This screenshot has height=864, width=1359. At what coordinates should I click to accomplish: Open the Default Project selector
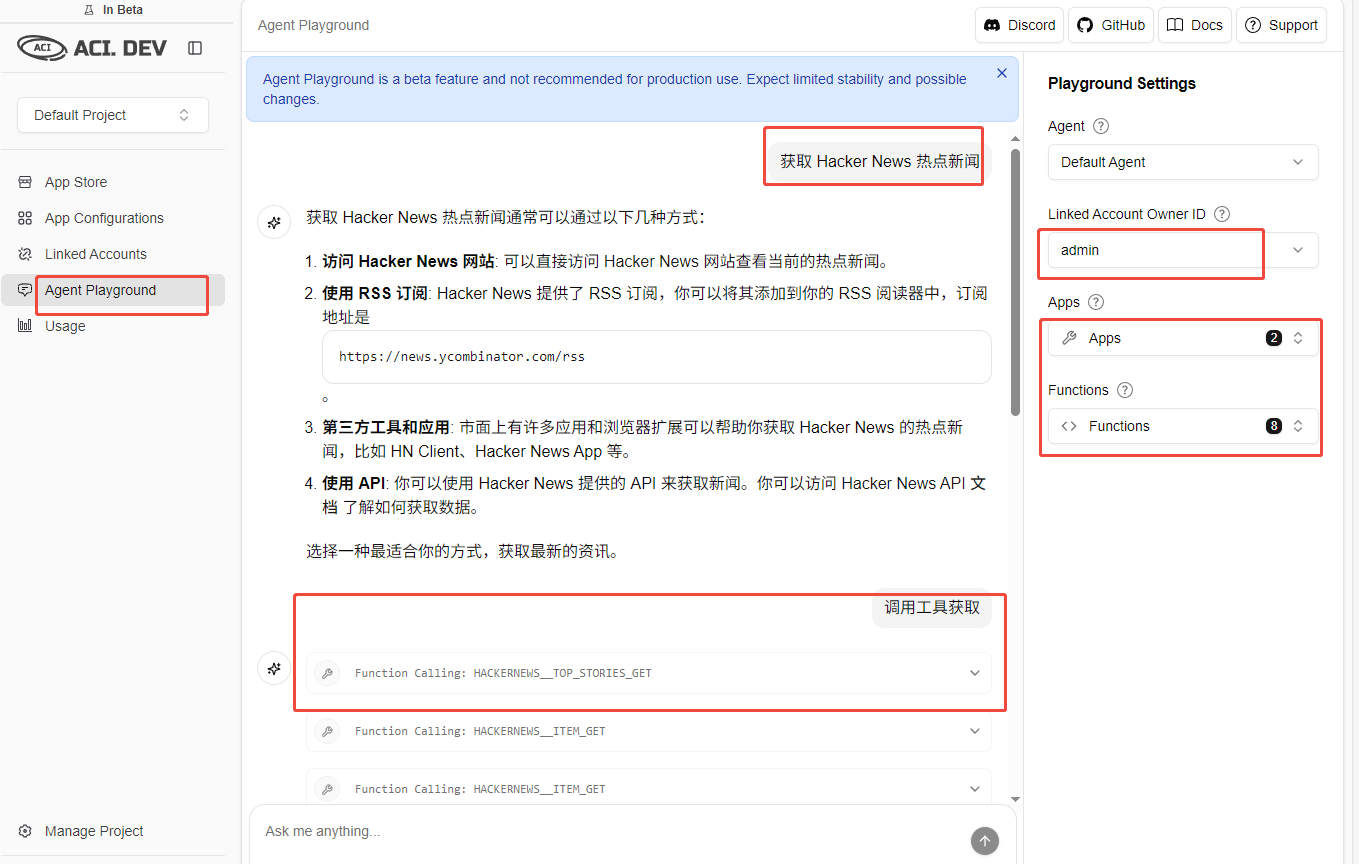click(113, 115)
